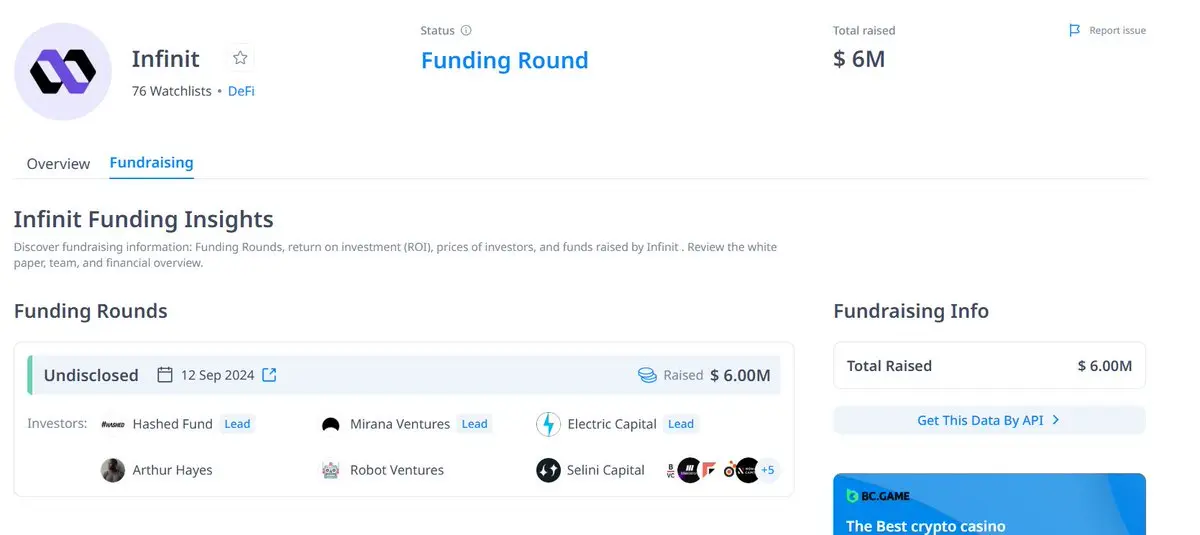Select the Mirana Ventures logo icon
Image resolution: width=1200 pixels, height=535 pixels.
click(331, 424)
